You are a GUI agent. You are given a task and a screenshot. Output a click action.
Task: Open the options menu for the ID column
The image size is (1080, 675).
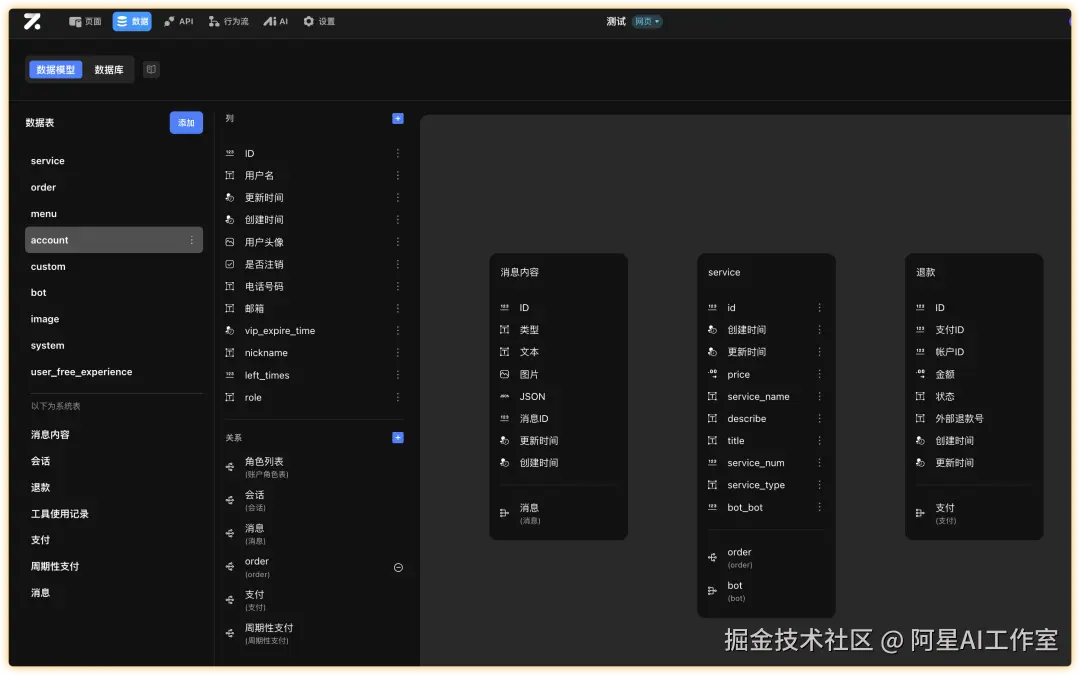click(x=398, y=153)
